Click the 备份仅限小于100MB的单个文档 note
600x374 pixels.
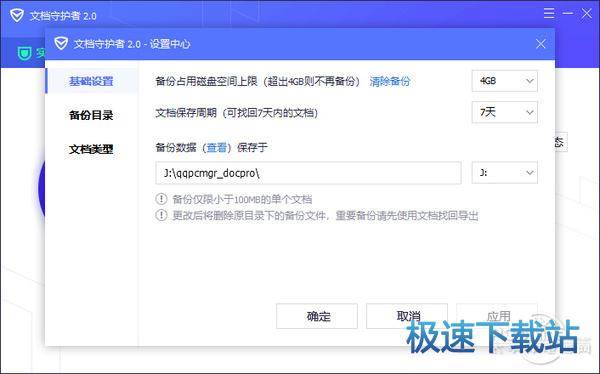coord(242,199)
